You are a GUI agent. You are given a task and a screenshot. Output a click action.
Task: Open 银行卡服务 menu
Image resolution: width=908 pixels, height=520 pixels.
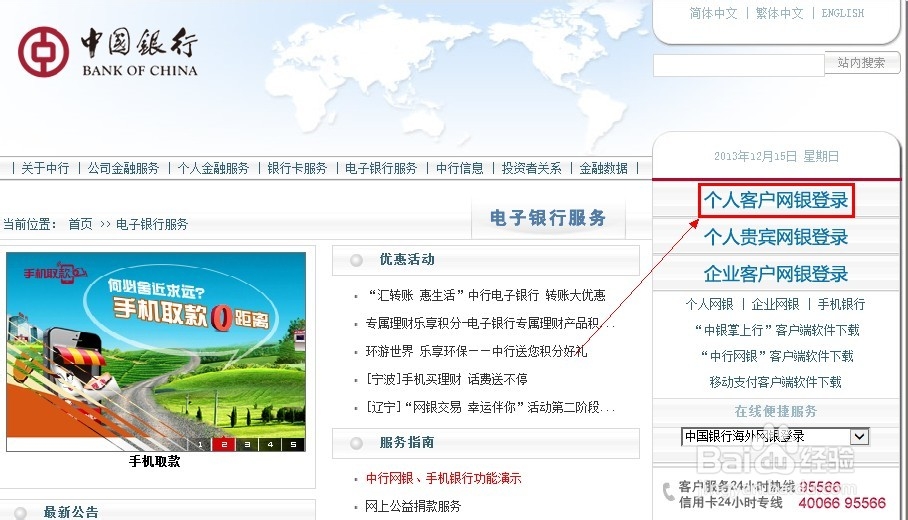pos(297,169)
